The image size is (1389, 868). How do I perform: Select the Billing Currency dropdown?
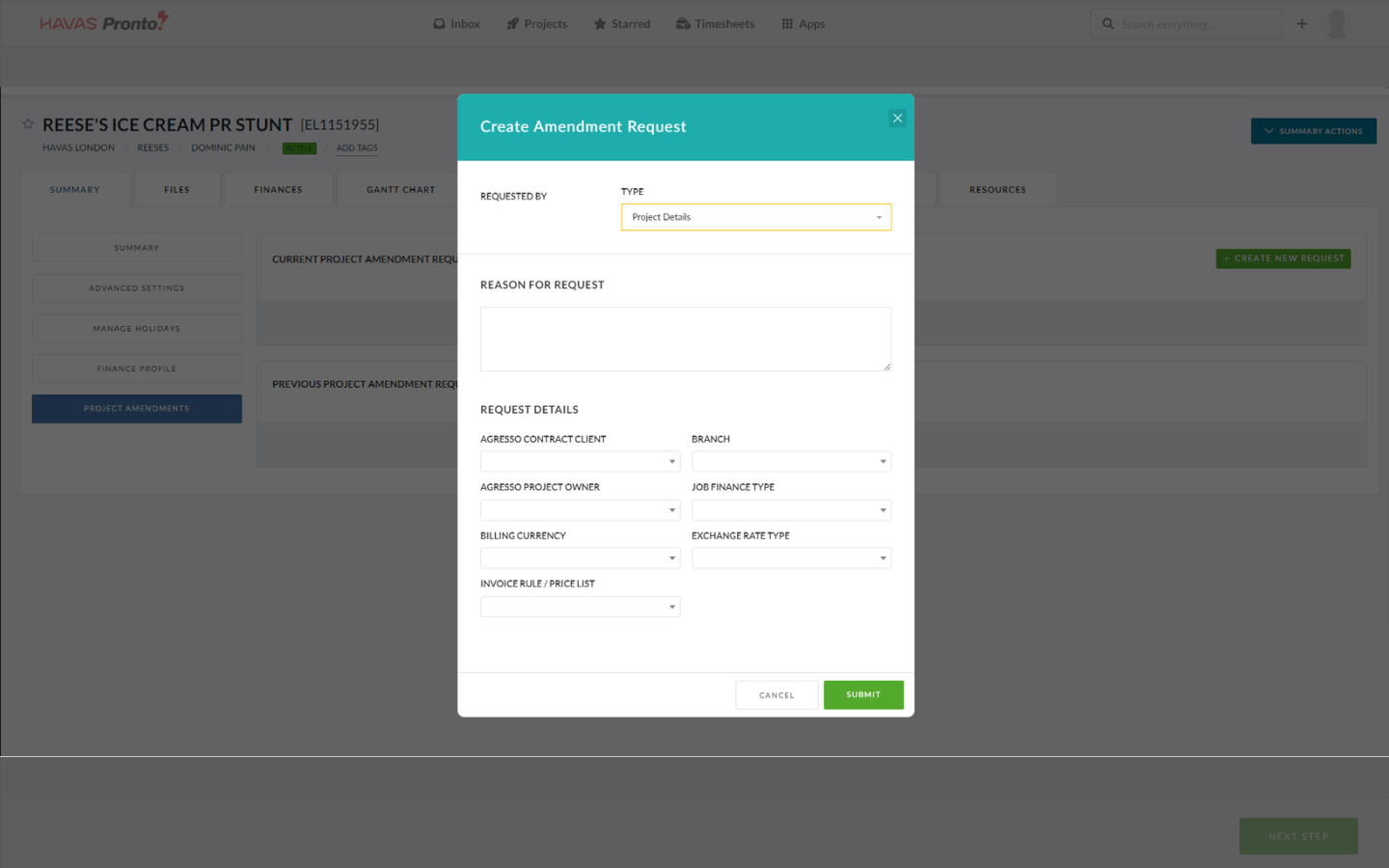point(580,557)
